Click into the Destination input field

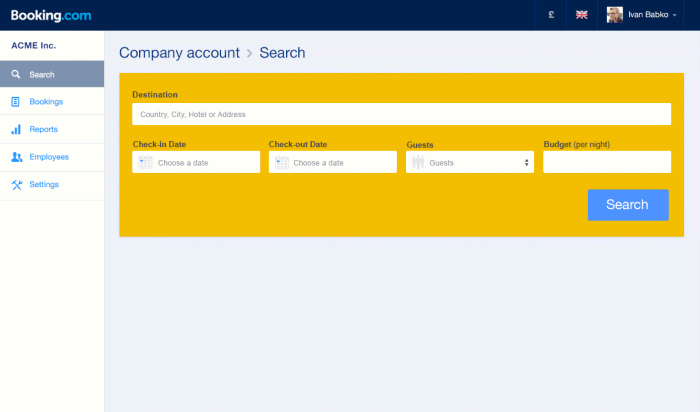[400, 114]
